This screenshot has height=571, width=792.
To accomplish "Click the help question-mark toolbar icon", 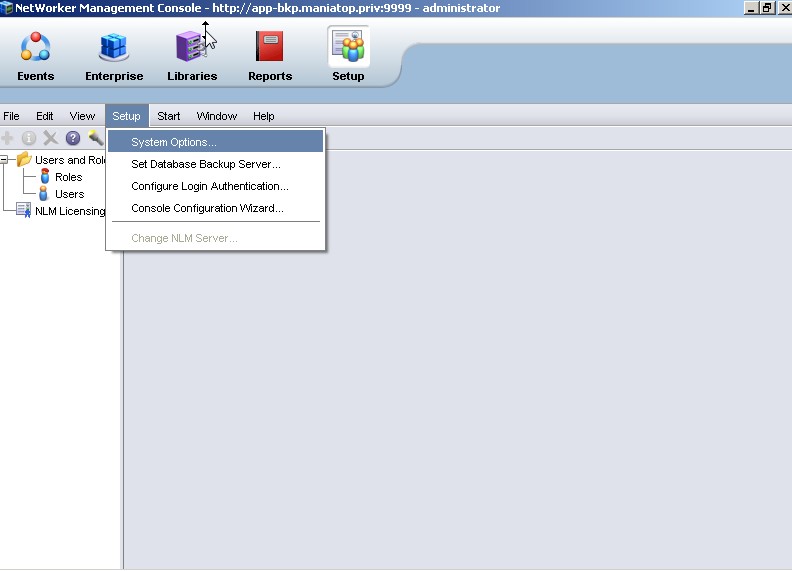I will pos(73,138).
